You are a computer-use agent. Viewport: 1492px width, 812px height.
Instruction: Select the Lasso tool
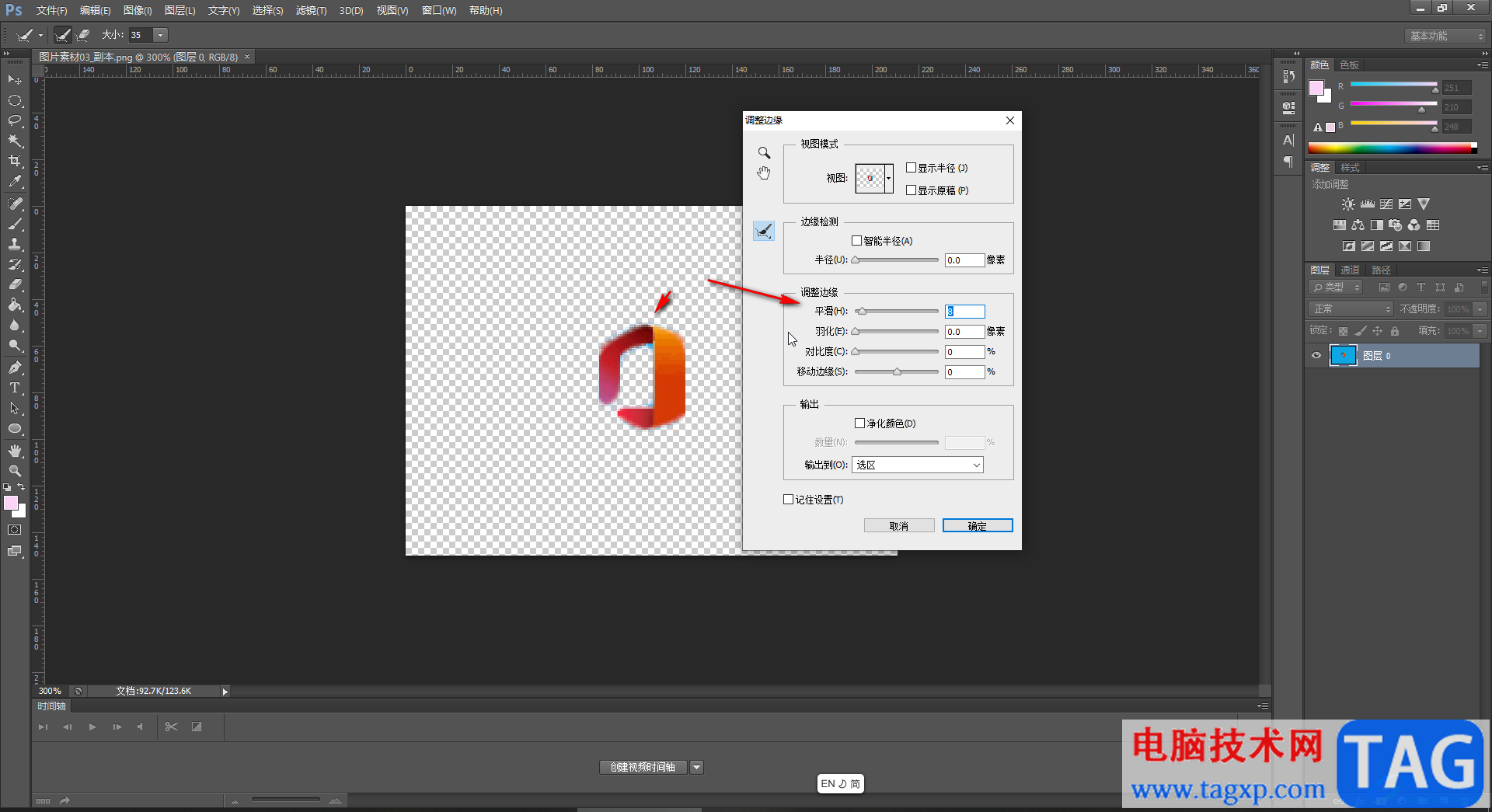(15, 120)
